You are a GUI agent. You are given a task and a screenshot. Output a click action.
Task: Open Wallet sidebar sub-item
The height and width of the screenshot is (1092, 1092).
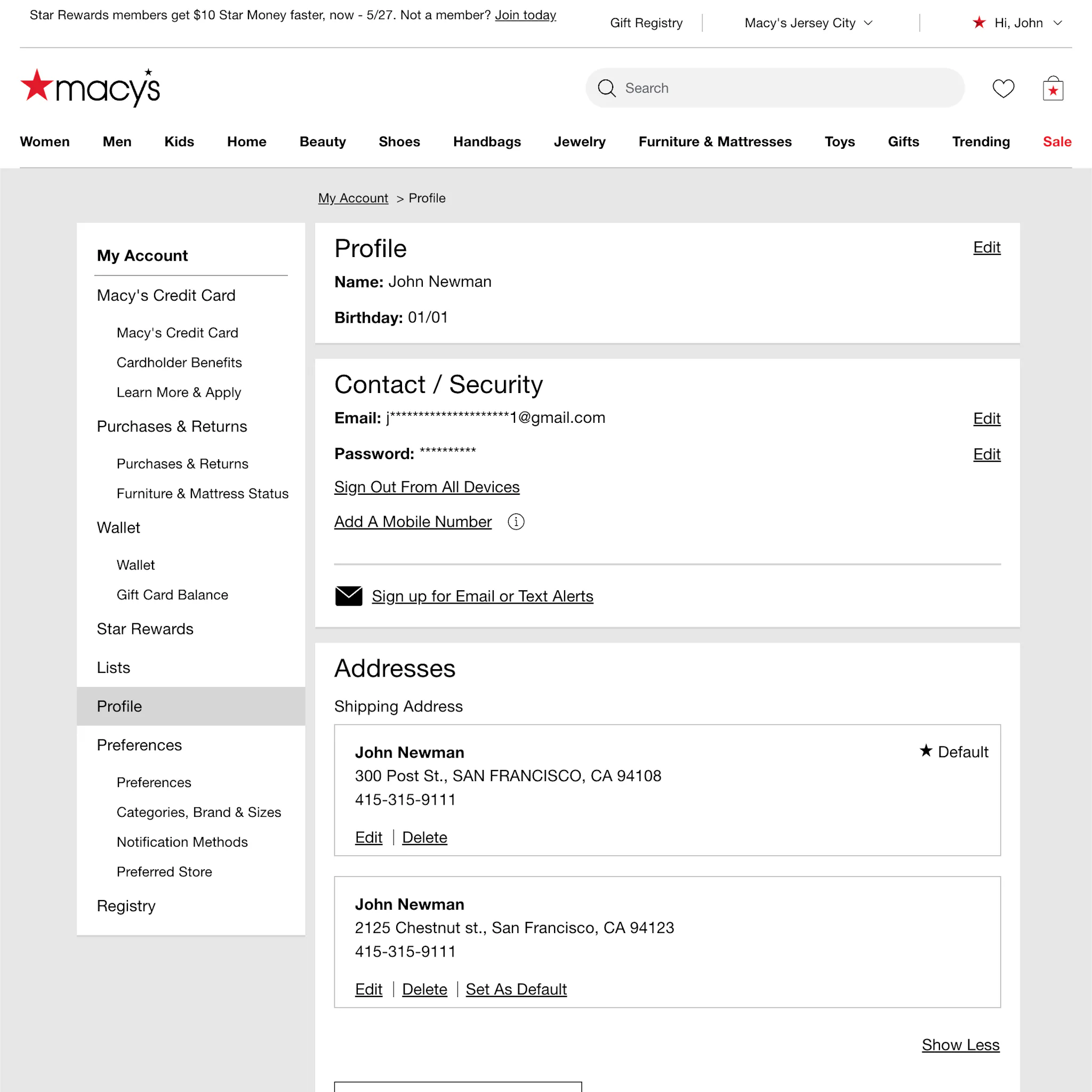(x=135, y=565)
